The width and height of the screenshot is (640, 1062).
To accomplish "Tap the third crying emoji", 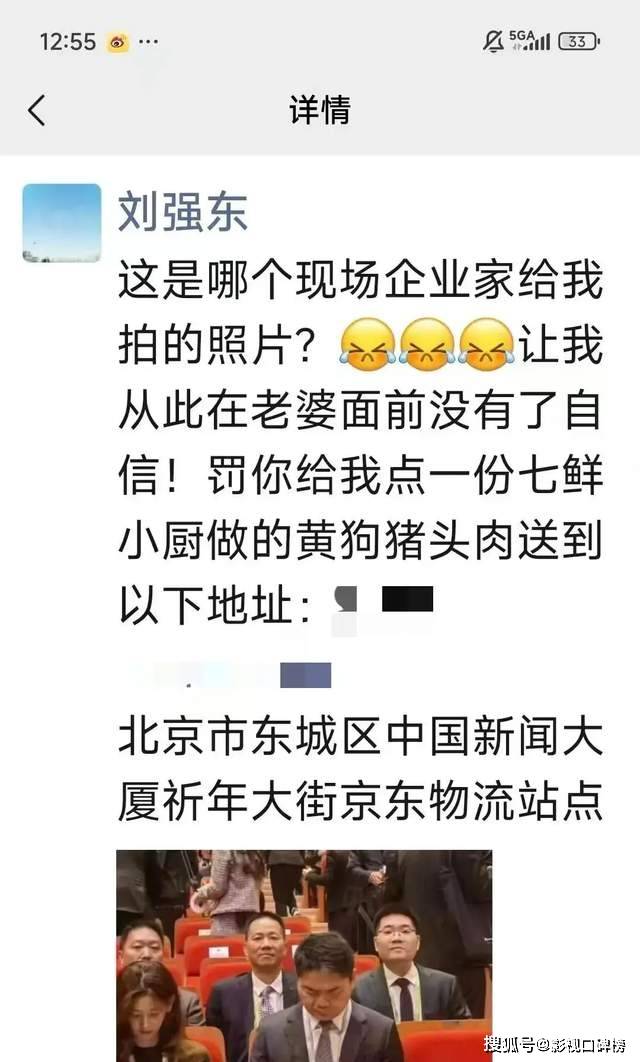I will [x=486, y=345].
